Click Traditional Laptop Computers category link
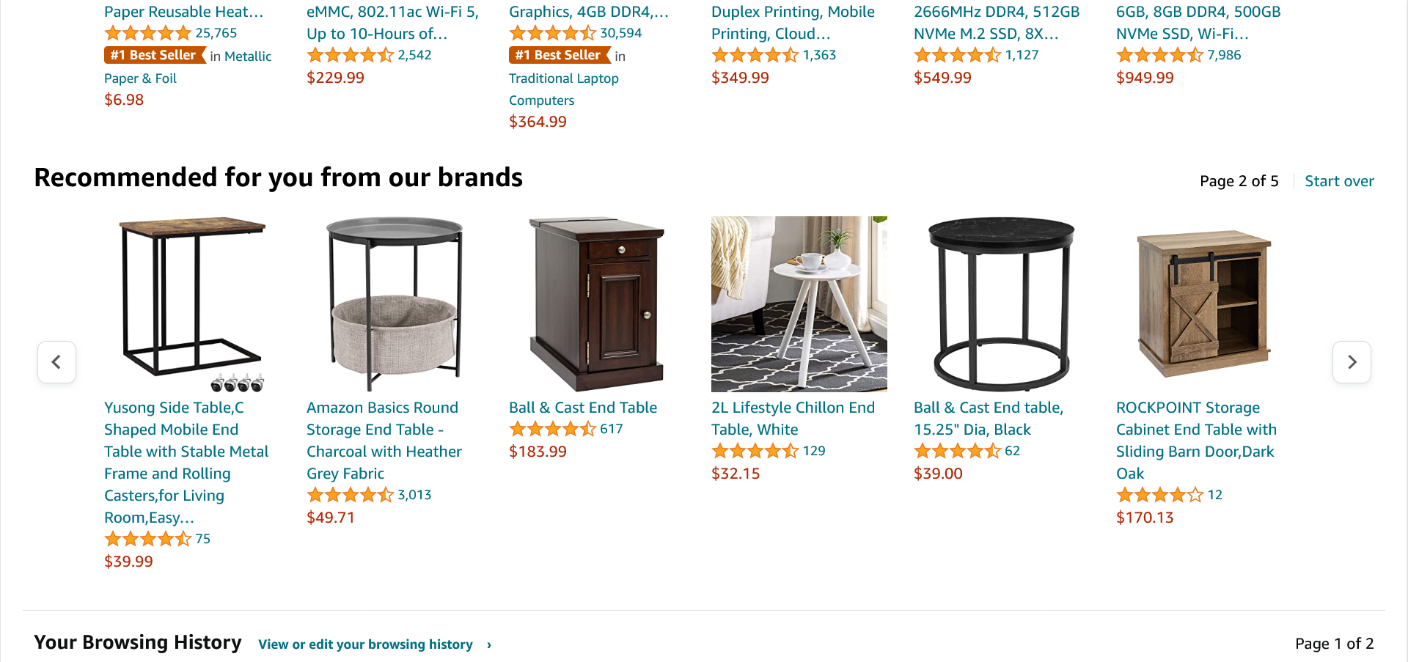This screenshot has height=662, width=1408. [x=564, y=89]
